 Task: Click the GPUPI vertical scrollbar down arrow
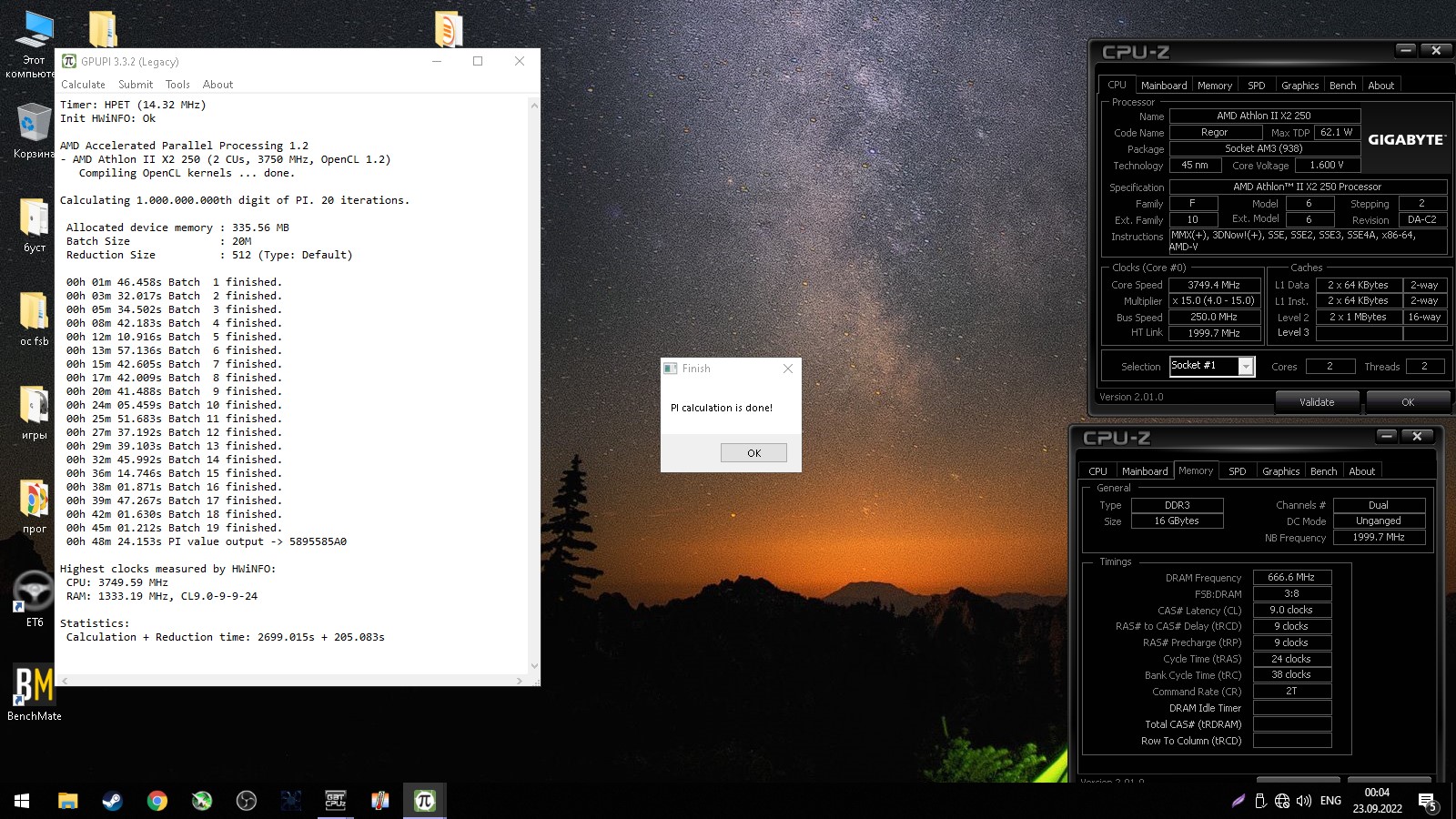coord(534,666)
